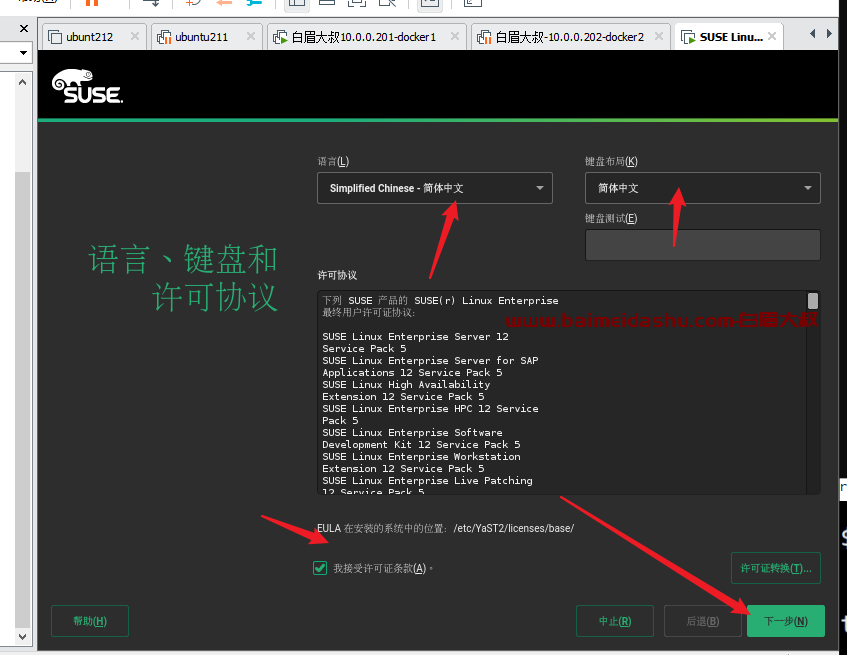Viewport: 847px width, 655px height.
Task: Click the line "SUSE Linux Enterprise Workstation"
Action: [x=421, y=456]
